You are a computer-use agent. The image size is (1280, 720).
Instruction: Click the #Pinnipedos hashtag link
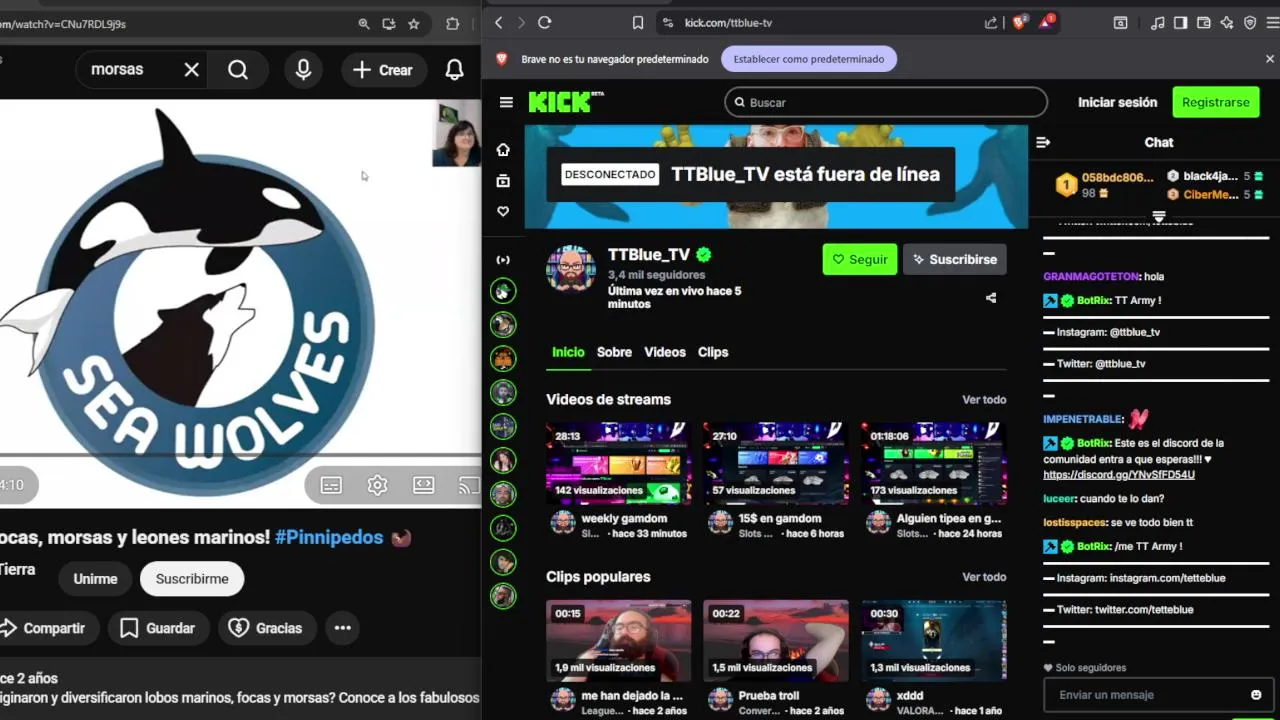(x=329, y=537)
